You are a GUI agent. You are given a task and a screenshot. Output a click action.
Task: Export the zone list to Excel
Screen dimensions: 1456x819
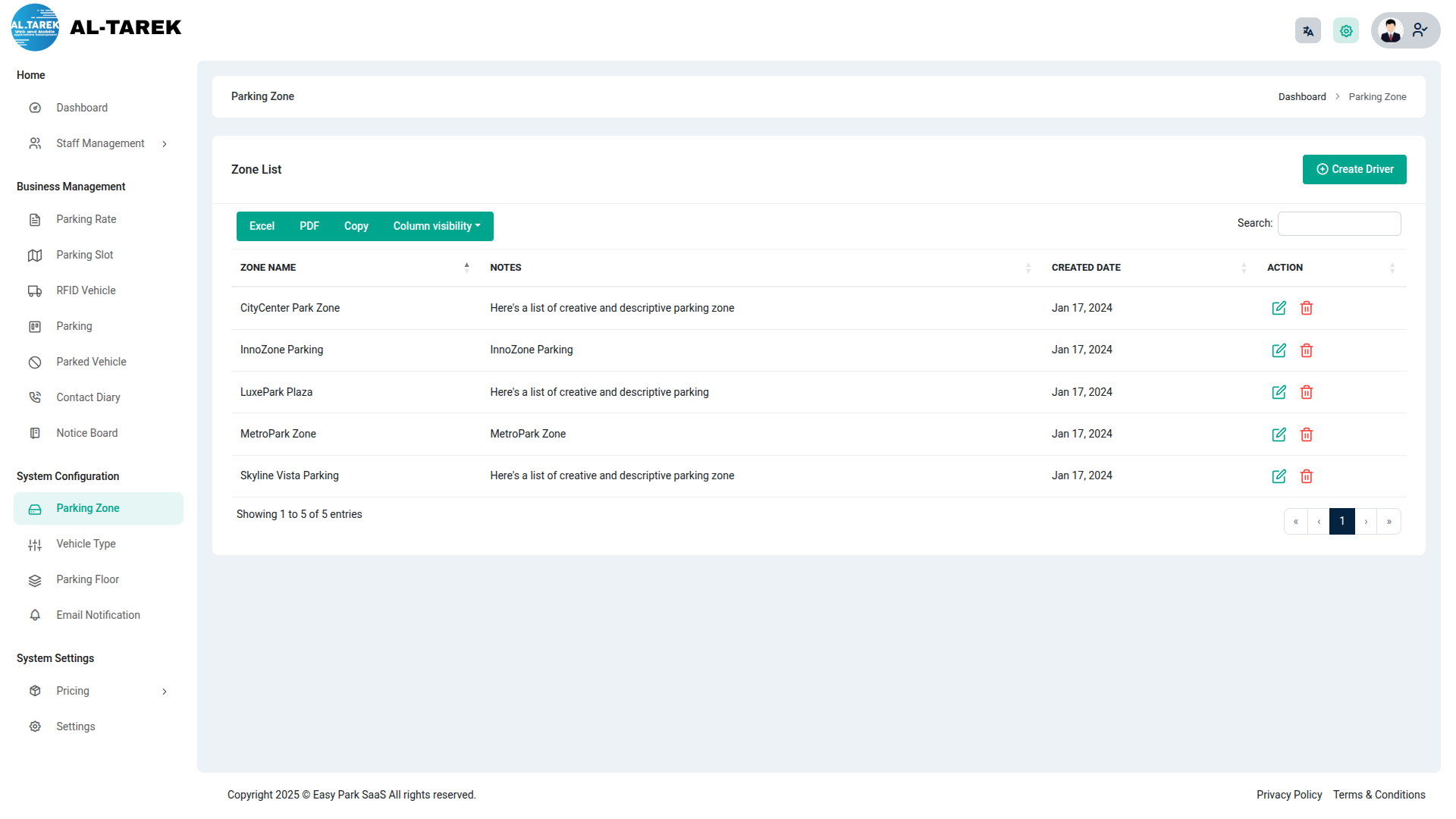(x=262, y=226)
